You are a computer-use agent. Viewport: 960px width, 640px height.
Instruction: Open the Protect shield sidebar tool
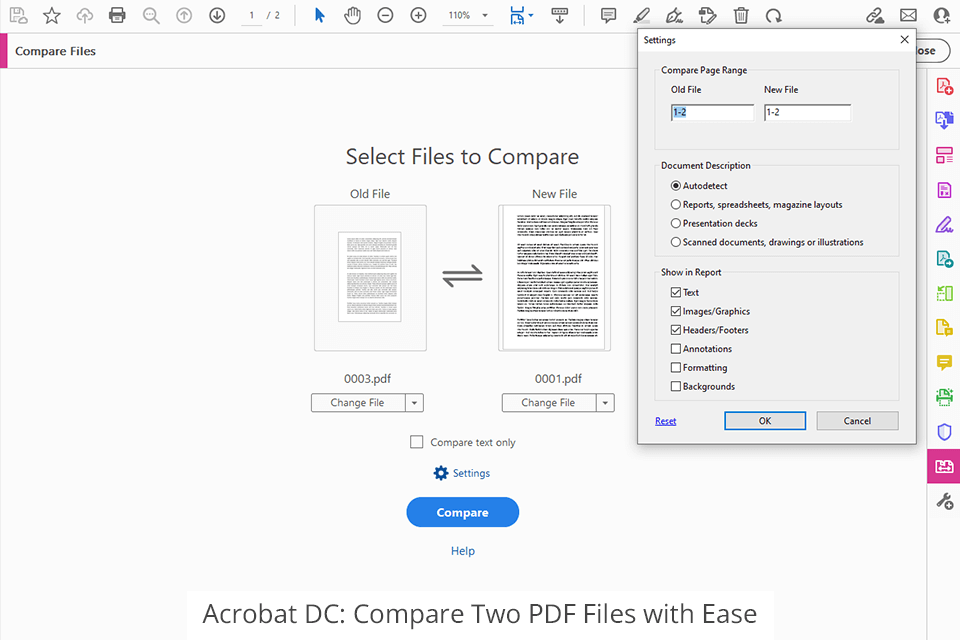pyautogui.click(x=944, y=432)
